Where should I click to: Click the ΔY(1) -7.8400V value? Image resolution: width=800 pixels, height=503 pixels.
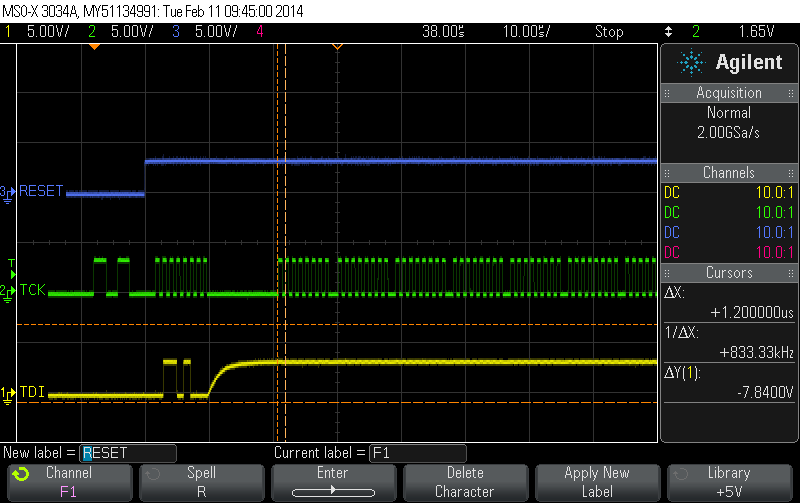(765, 392)
